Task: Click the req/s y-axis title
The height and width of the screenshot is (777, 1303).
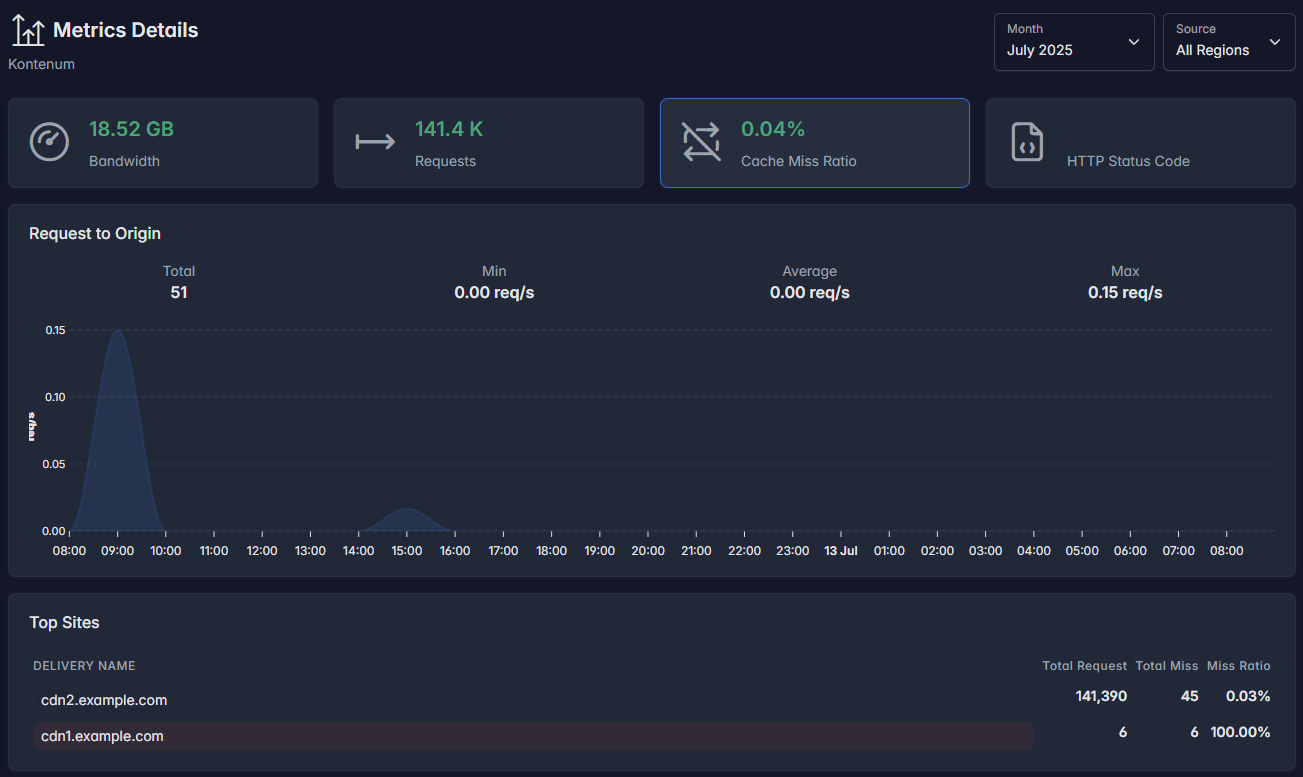Action: 32,427
